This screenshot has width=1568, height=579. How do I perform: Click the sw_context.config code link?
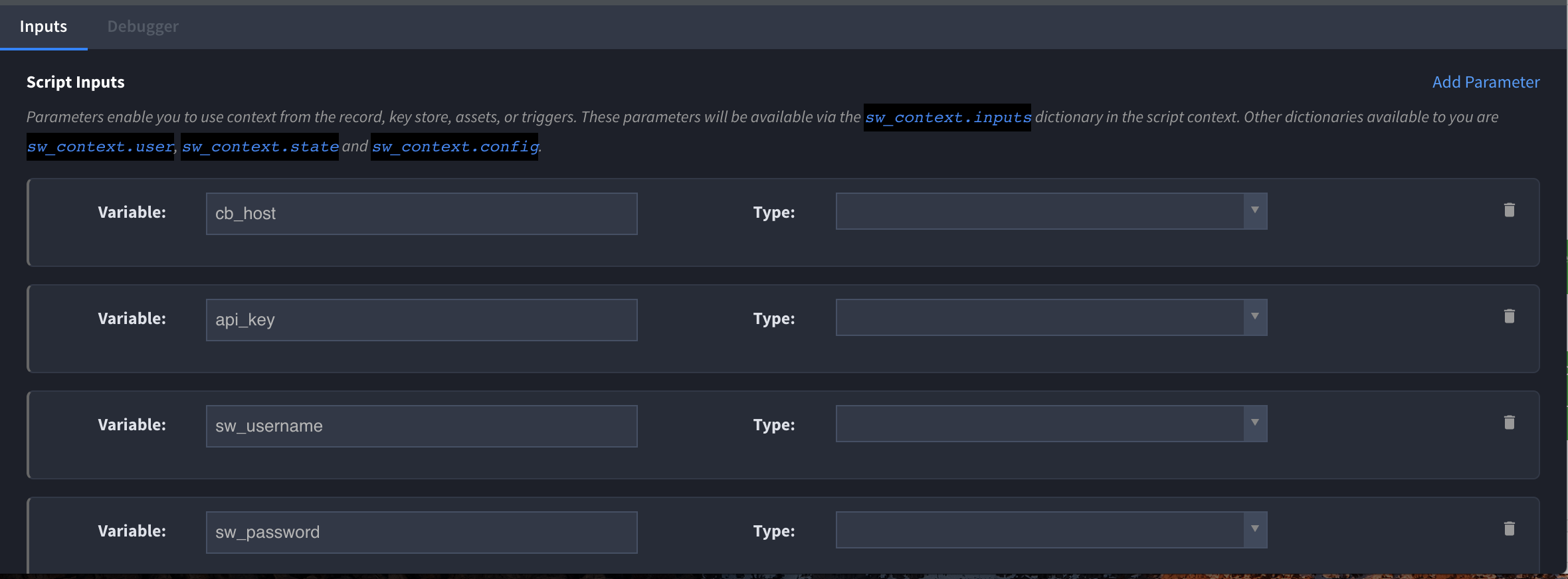(x=454, y=147)
